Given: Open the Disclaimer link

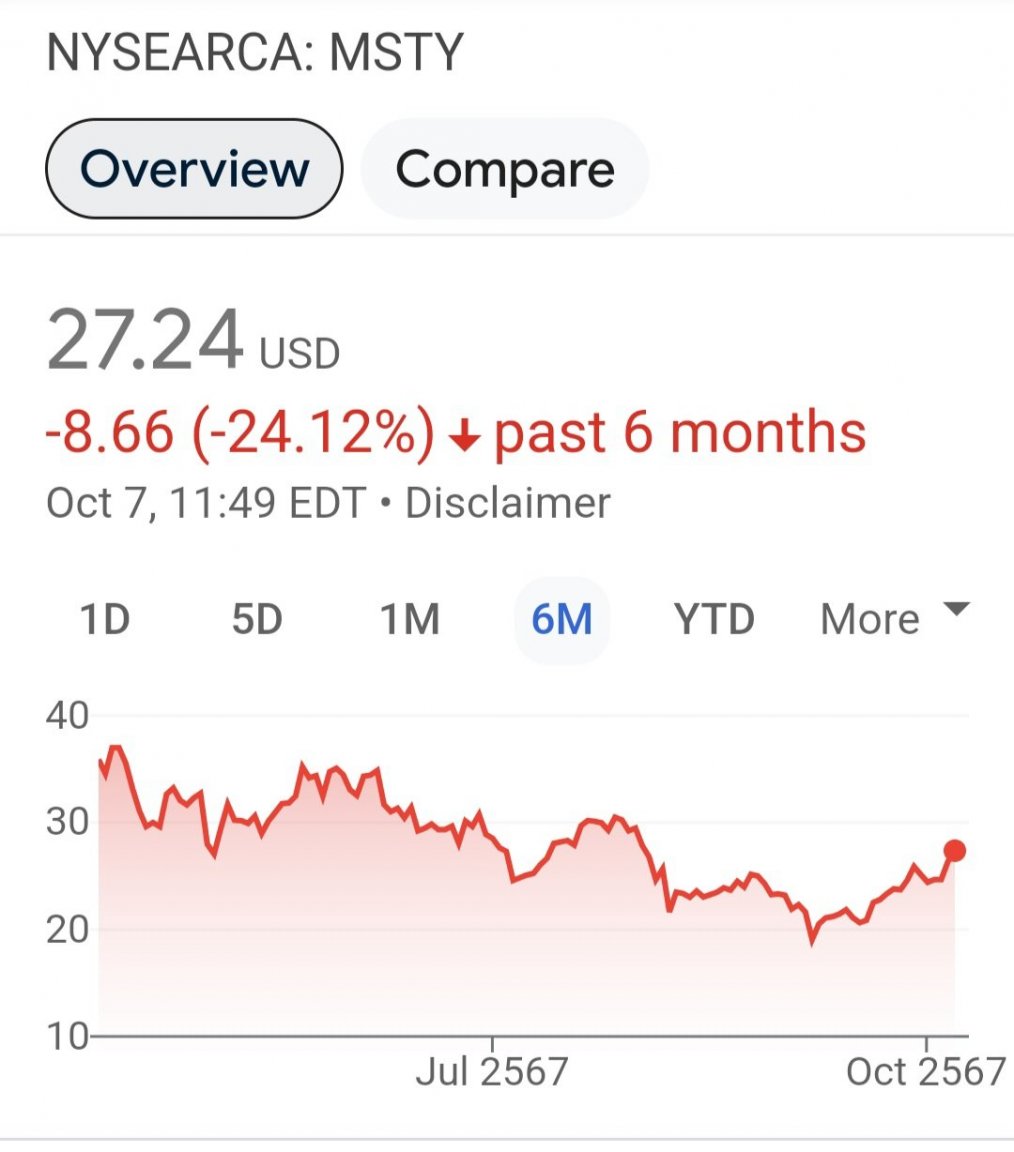Looking at the screenshot, I should (508, 503).
